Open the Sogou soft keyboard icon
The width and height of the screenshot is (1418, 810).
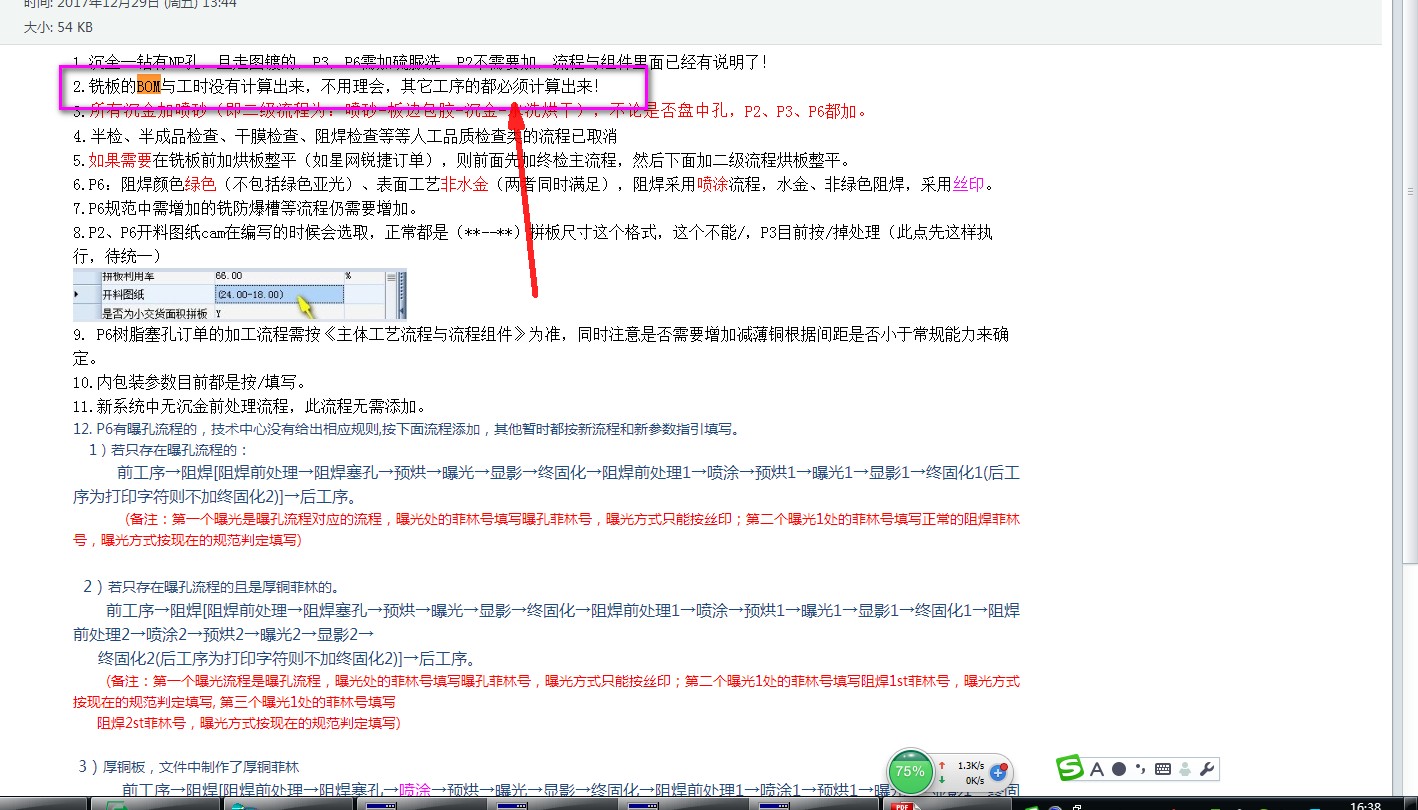tap(1162, 769)
